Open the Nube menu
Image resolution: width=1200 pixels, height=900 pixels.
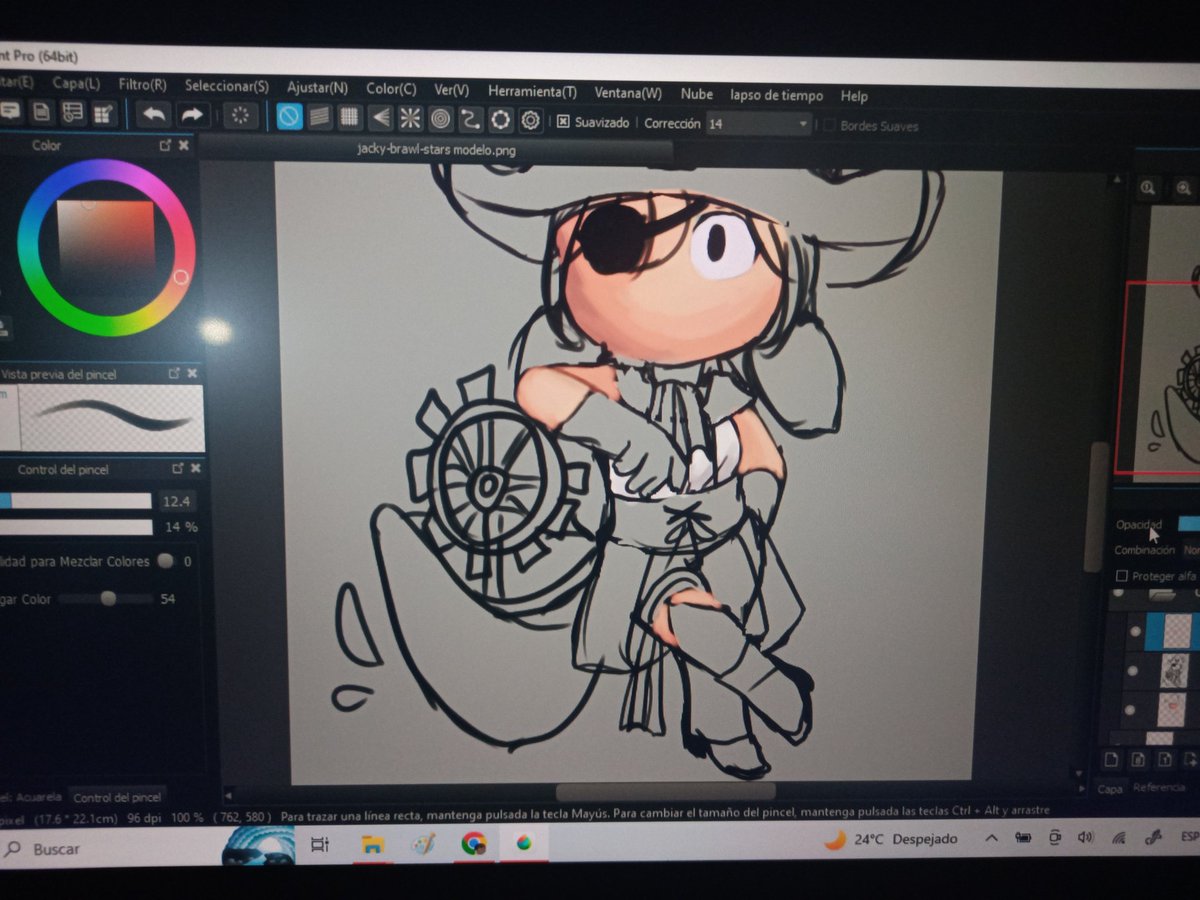point(697,94)
